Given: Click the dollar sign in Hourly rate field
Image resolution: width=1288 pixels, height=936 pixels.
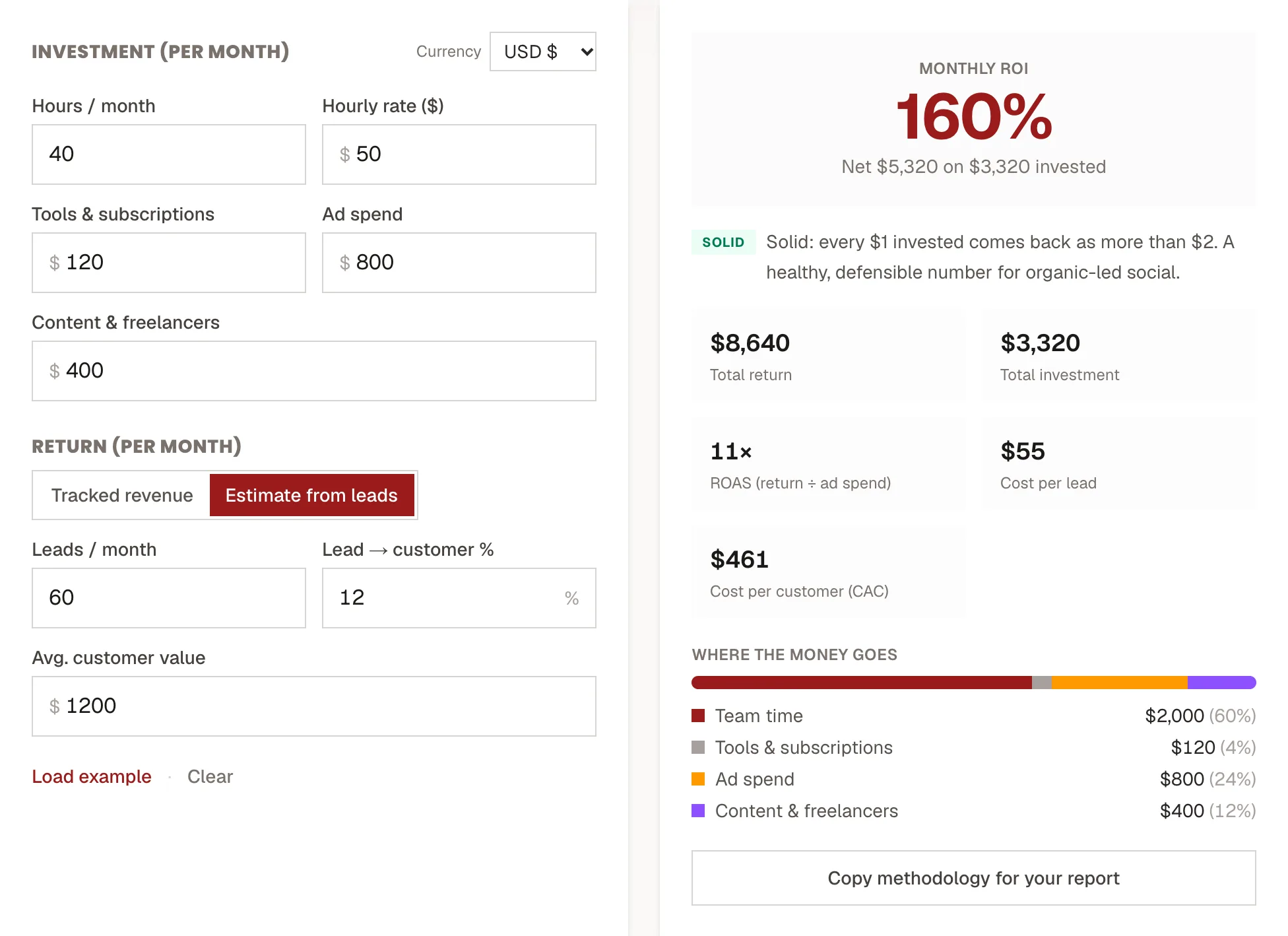Looking at the screenshot, I should pyautogui.click(x=344, y=155).
